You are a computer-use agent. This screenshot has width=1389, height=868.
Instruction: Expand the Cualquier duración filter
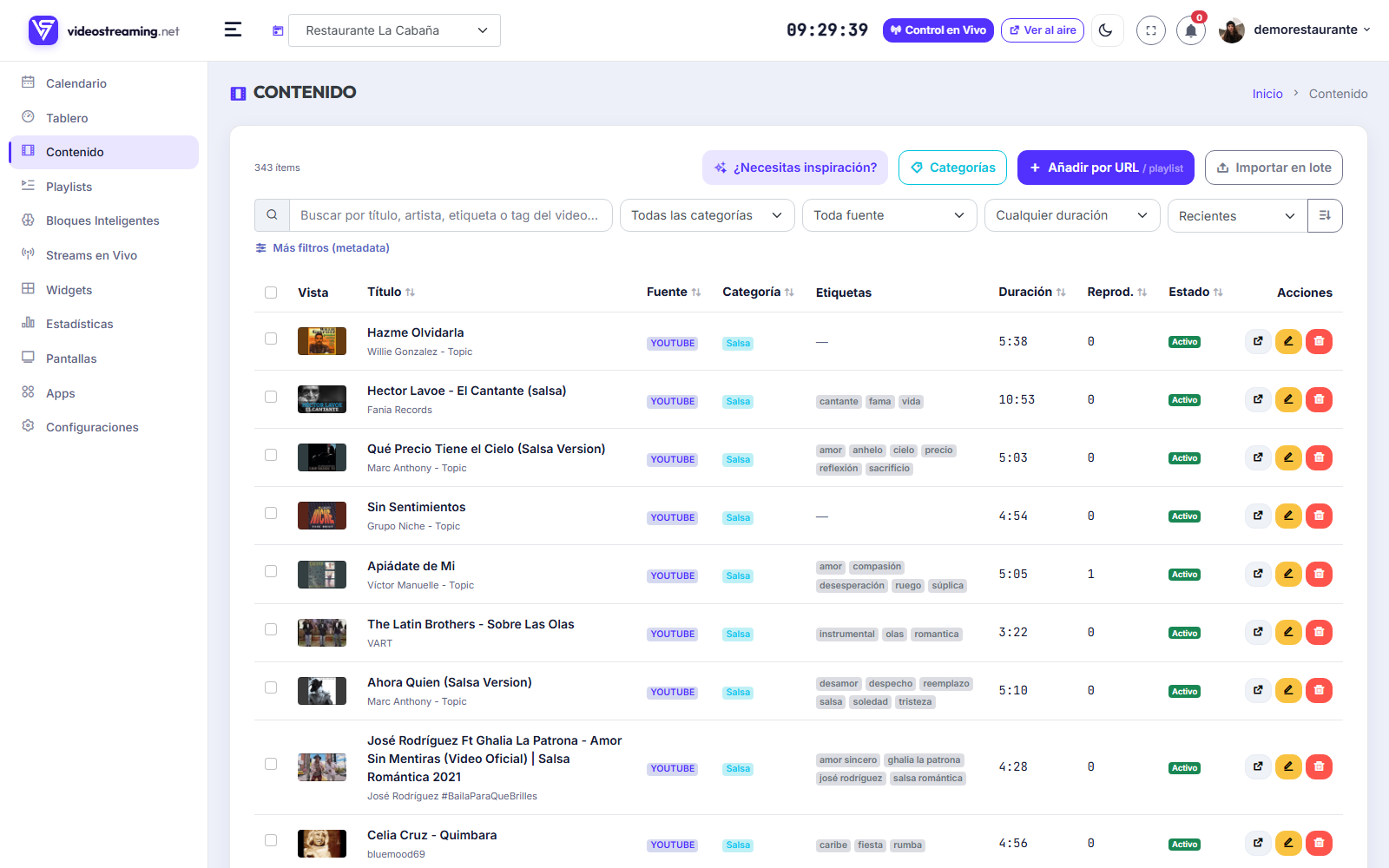coord(1072,215)
